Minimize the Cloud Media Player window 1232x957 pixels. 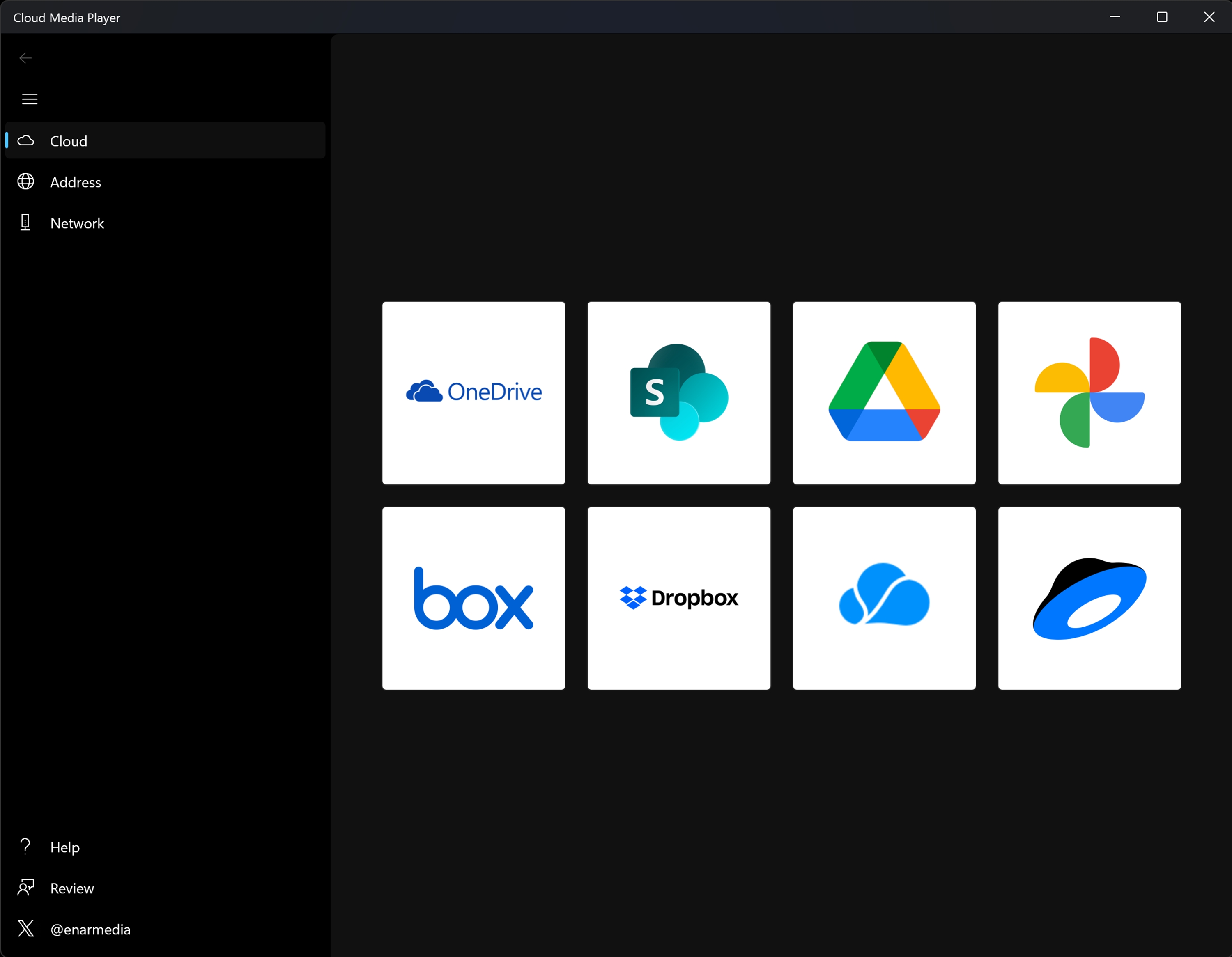[x=1115, y=18]
